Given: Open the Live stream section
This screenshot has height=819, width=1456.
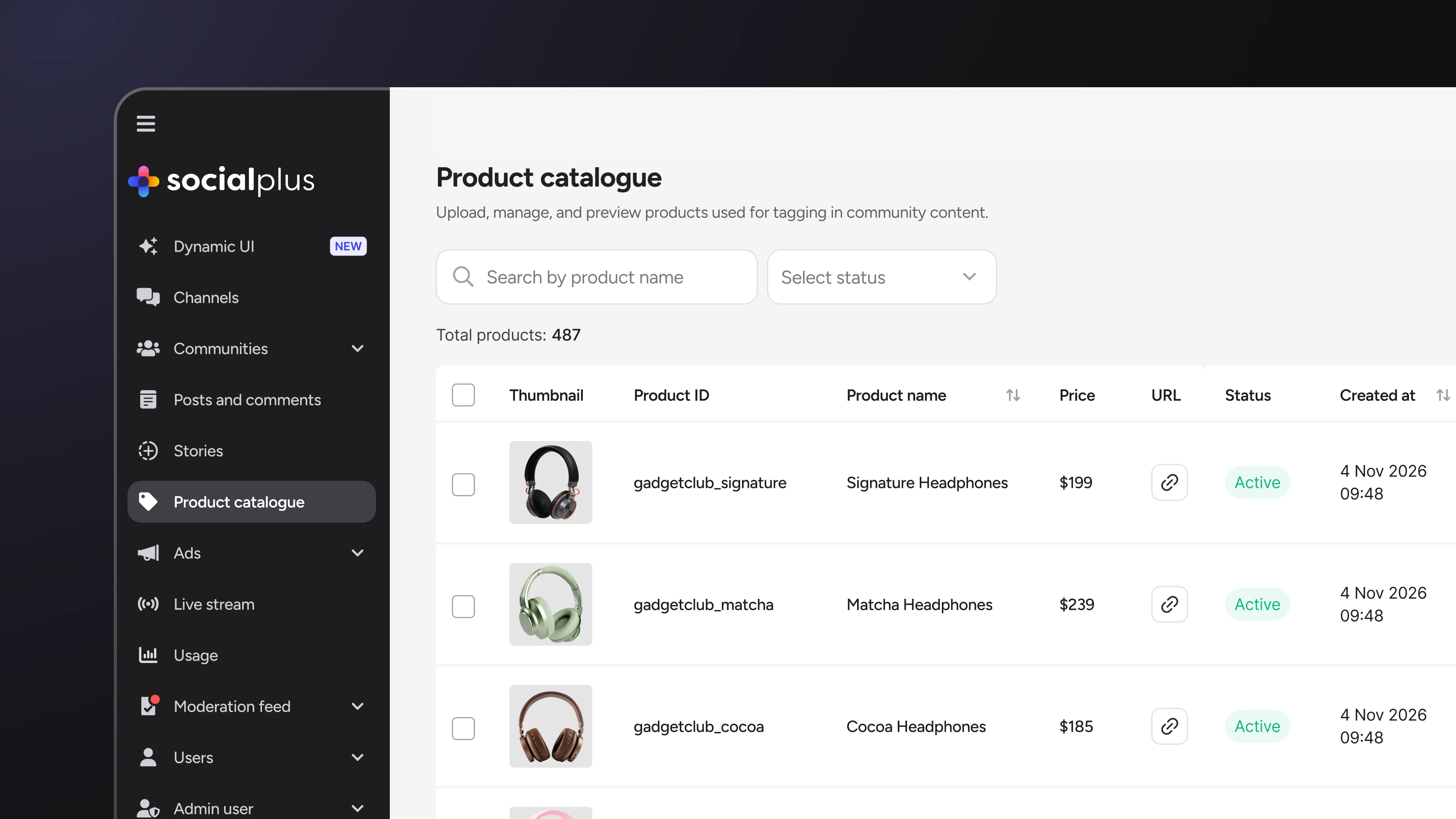Looking at the screenshot, I should (213, 604).
